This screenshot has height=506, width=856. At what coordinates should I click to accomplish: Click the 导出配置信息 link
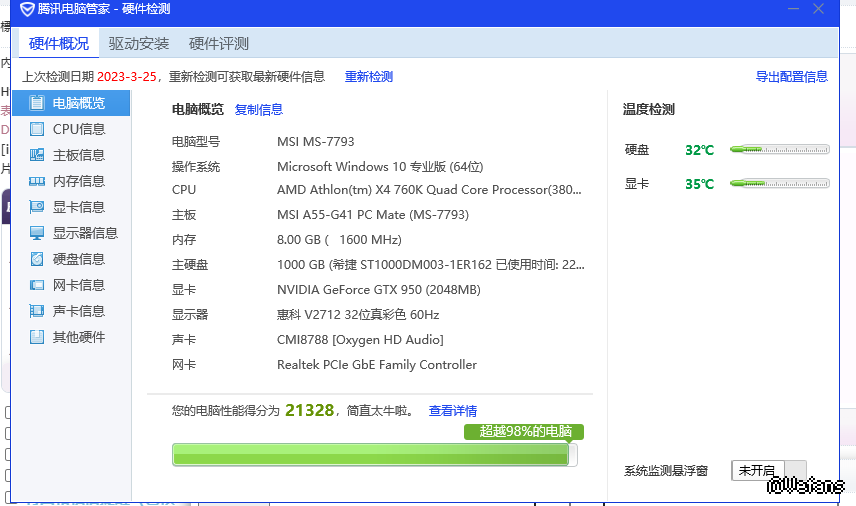[x=791, y=76]
